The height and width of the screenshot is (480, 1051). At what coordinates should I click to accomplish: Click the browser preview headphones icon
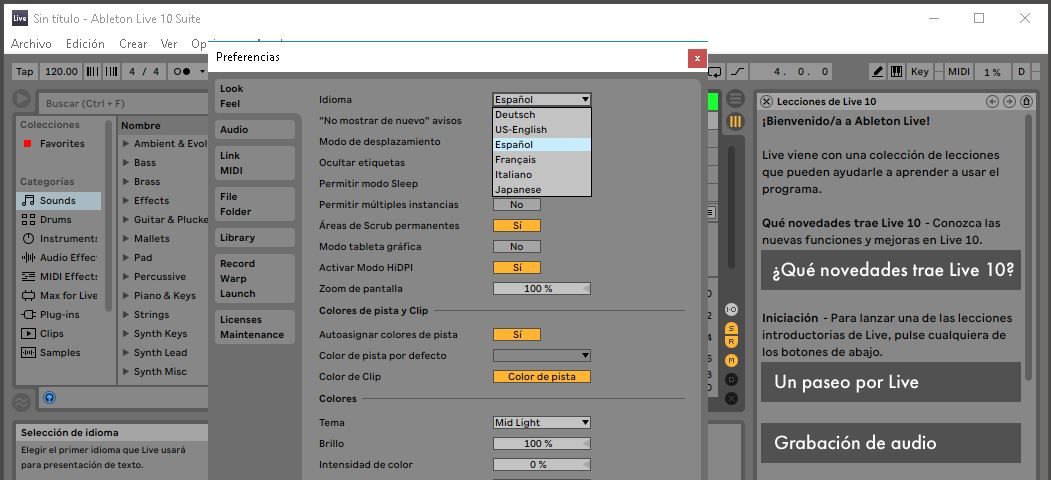(50, 398)
